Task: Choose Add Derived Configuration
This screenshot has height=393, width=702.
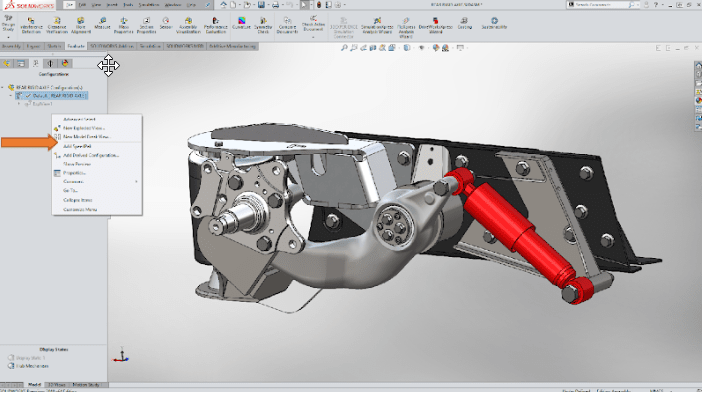Action: [x=91, y=155]
